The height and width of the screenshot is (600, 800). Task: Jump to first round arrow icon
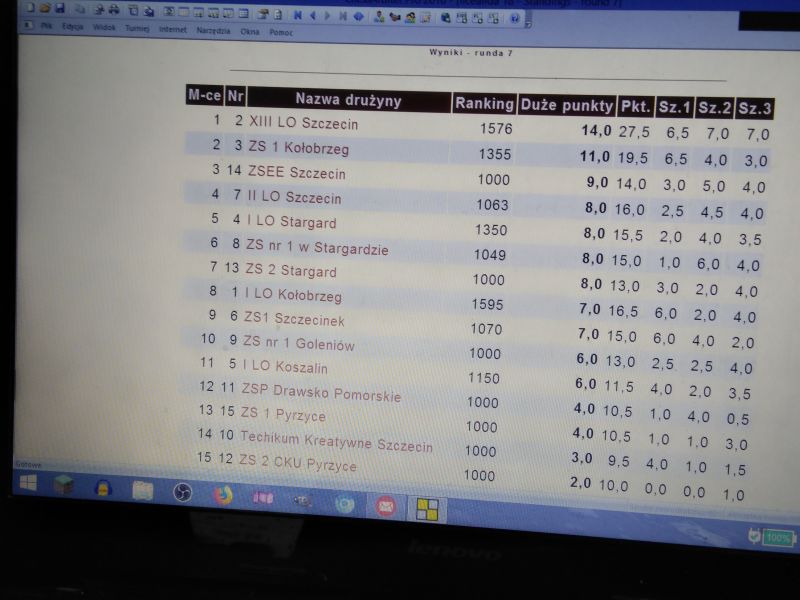[x=297, y=15]
